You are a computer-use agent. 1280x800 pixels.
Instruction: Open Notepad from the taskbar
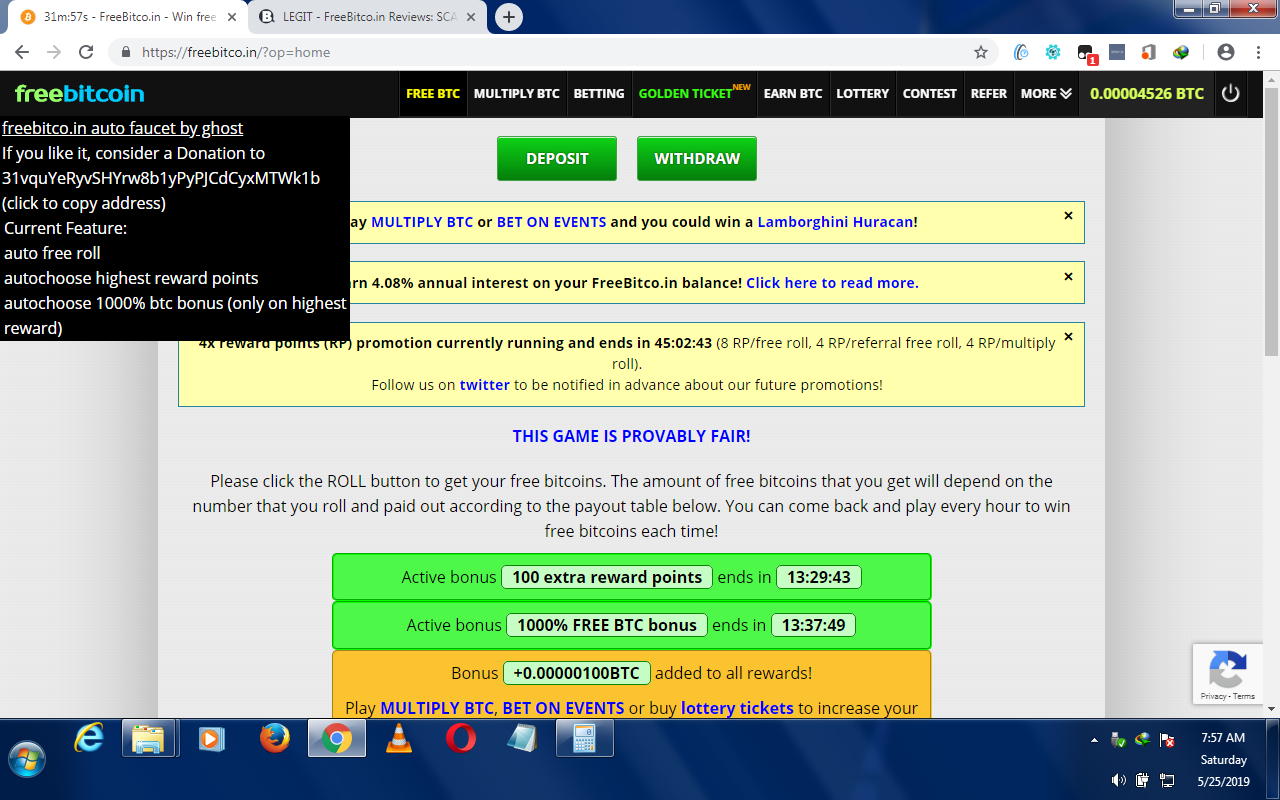(523, 739)
